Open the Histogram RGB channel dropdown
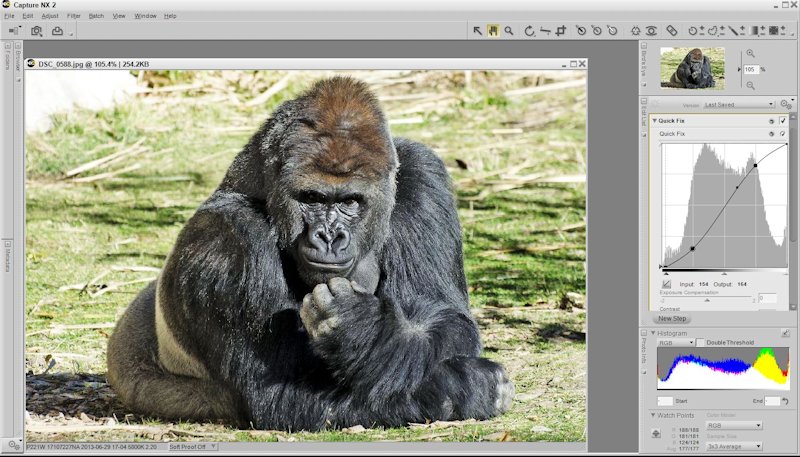Viewport: 800px width, 457px height. pos(676,343)
